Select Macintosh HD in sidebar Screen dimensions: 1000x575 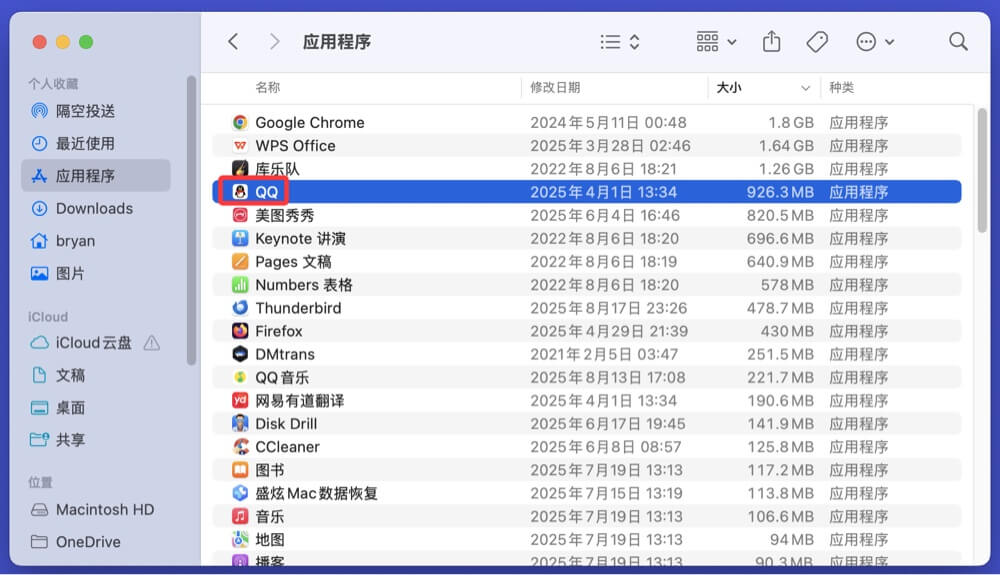pyautogui.click(x=96, y=510)
